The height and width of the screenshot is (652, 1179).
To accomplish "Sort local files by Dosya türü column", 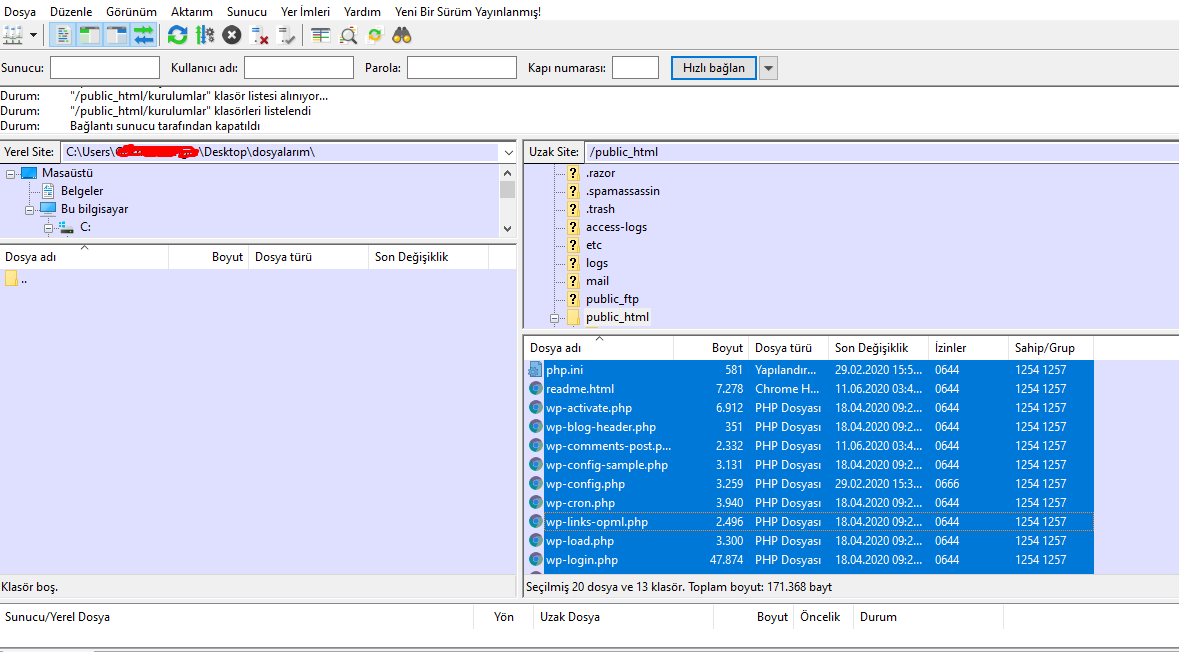I will click(308, 257).
